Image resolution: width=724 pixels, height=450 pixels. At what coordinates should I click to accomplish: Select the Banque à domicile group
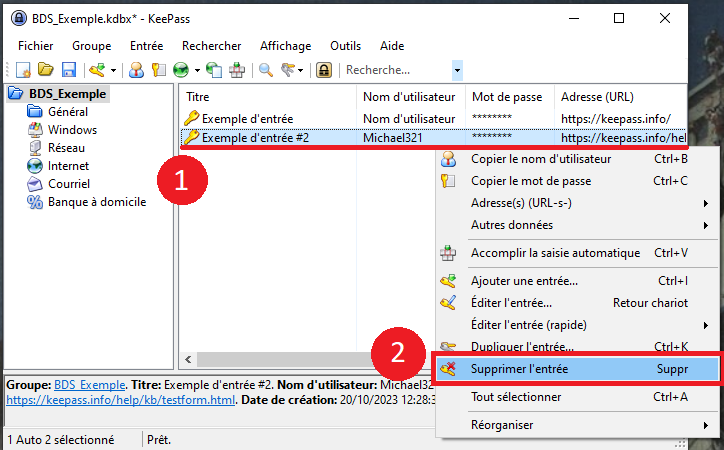click(97, 202)
